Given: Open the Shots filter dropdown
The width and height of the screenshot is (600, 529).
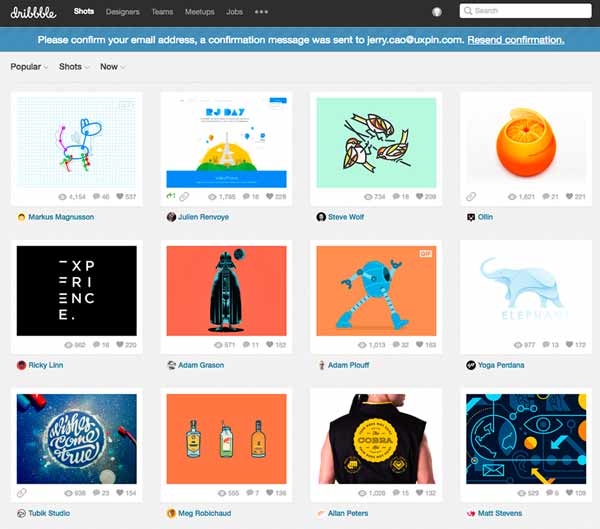Looking at the screenshot, I should [x=74, y=67].
